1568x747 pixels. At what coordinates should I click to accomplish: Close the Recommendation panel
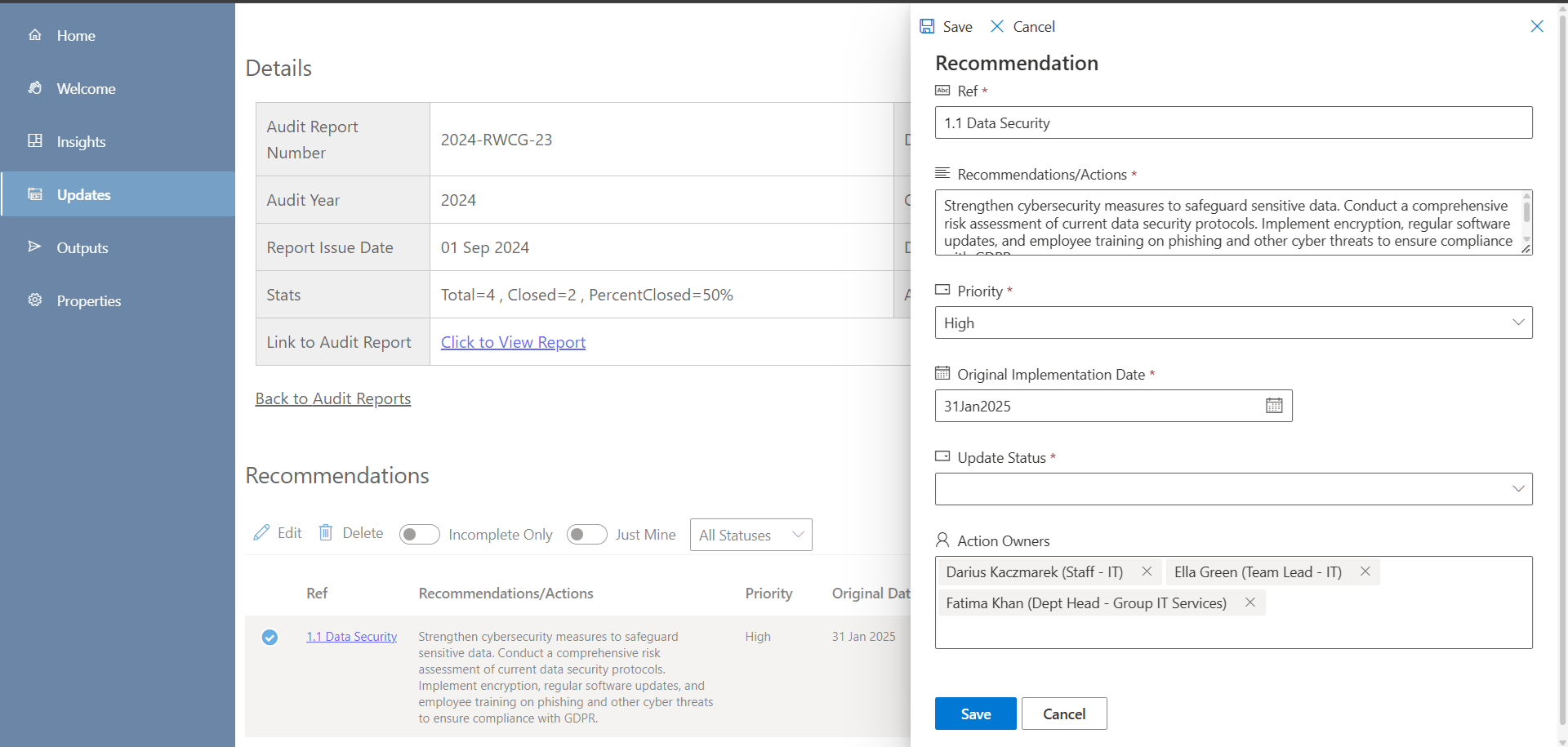click(1537, 26)
